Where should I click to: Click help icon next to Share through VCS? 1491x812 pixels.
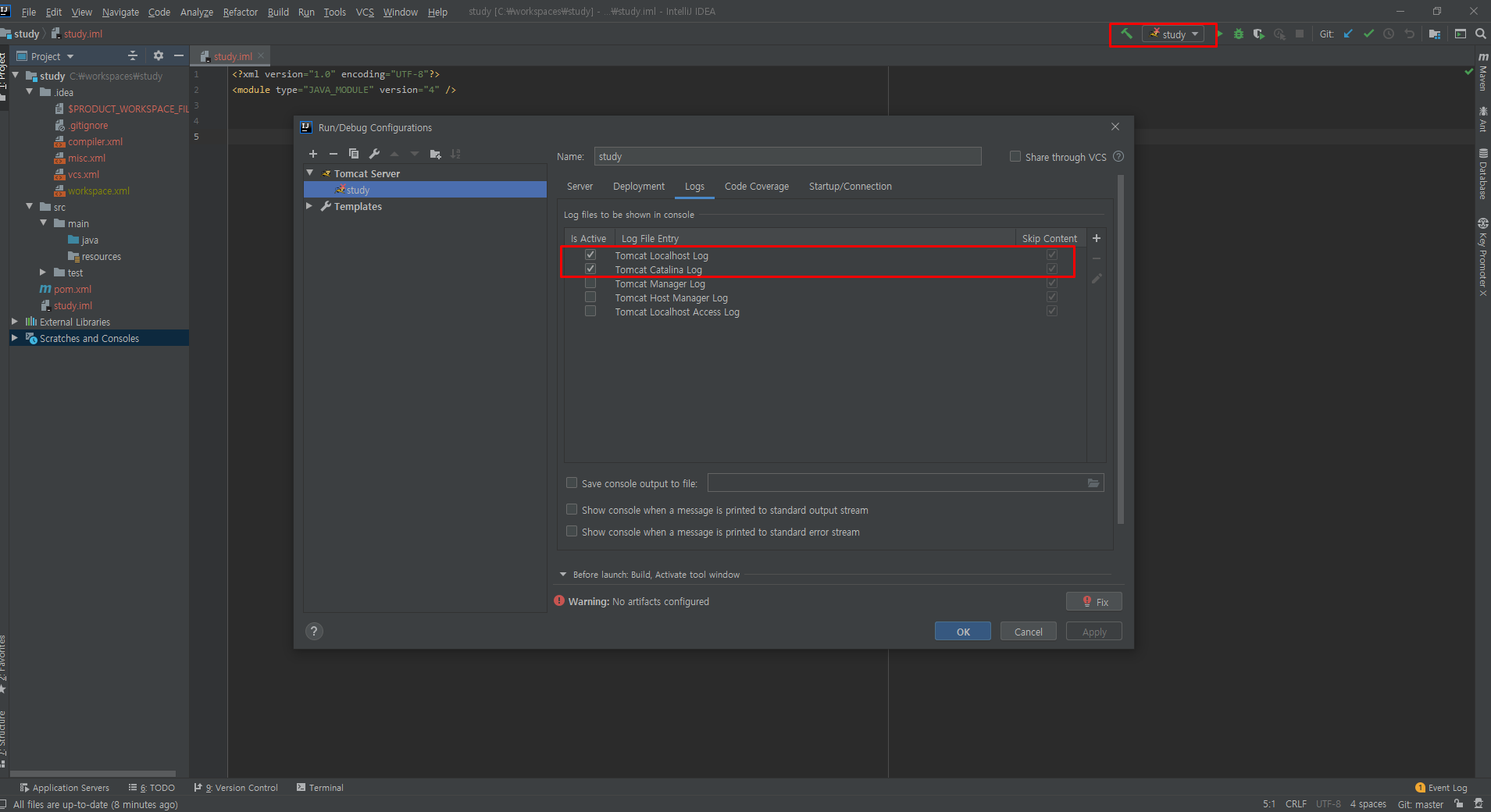click(1118, 156)
